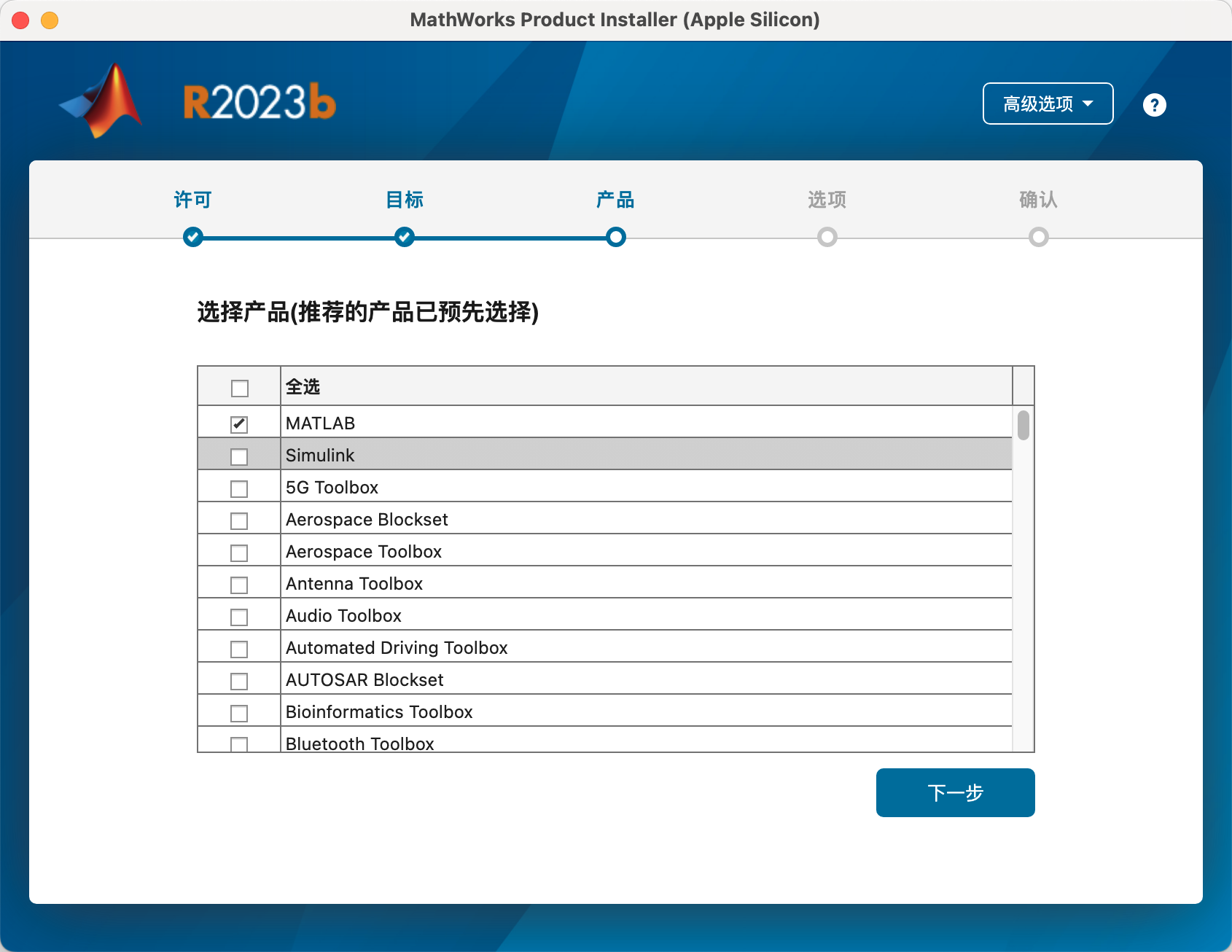Screen dimensions: 1232x952
Task: Click the 确认 step circle marker
Action: click(1039, 237)
